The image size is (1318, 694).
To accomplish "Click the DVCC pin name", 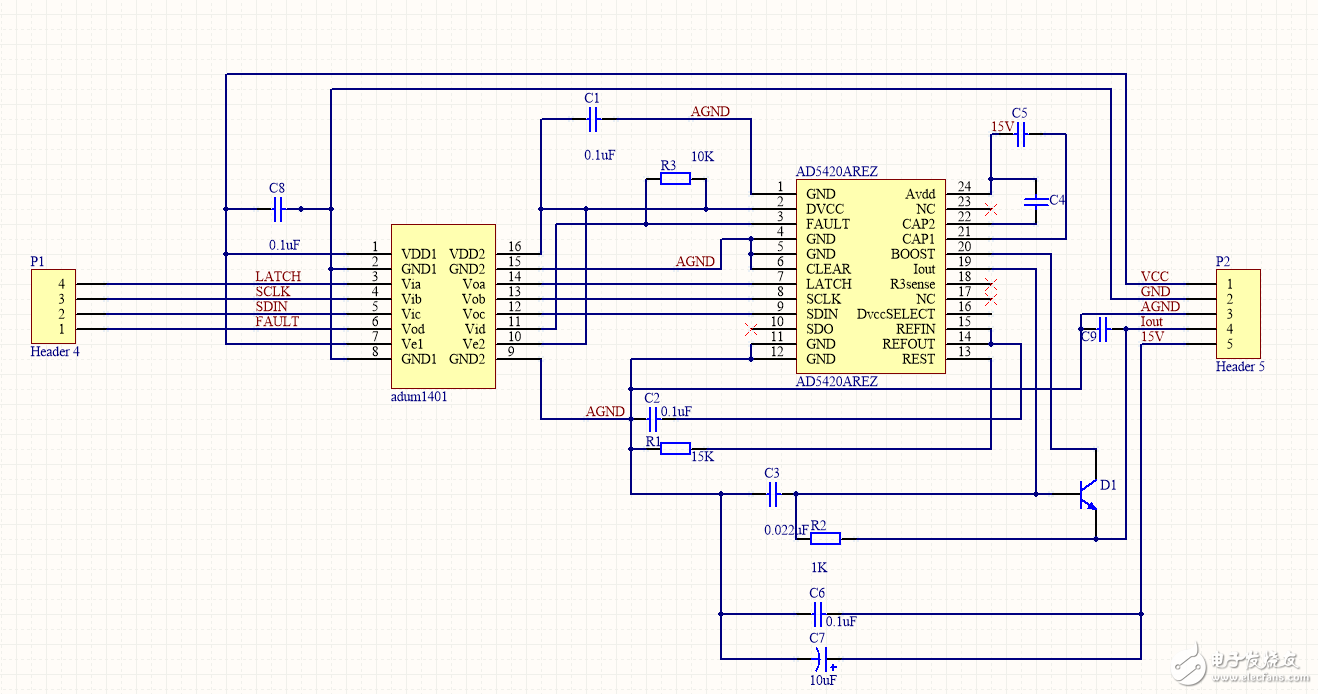I will click(825, 209).
